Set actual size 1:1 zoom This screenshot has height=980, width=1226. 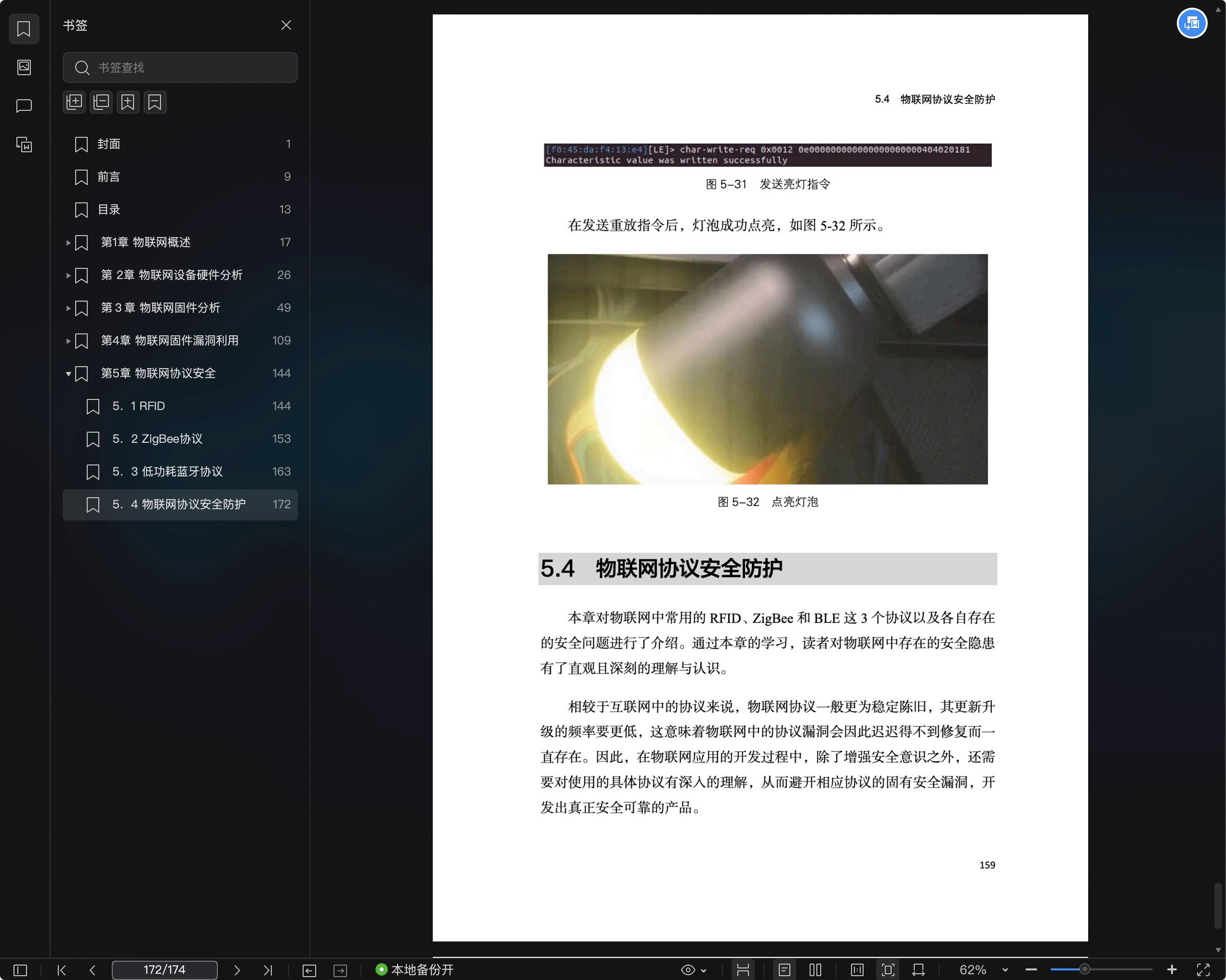point(857,970)
